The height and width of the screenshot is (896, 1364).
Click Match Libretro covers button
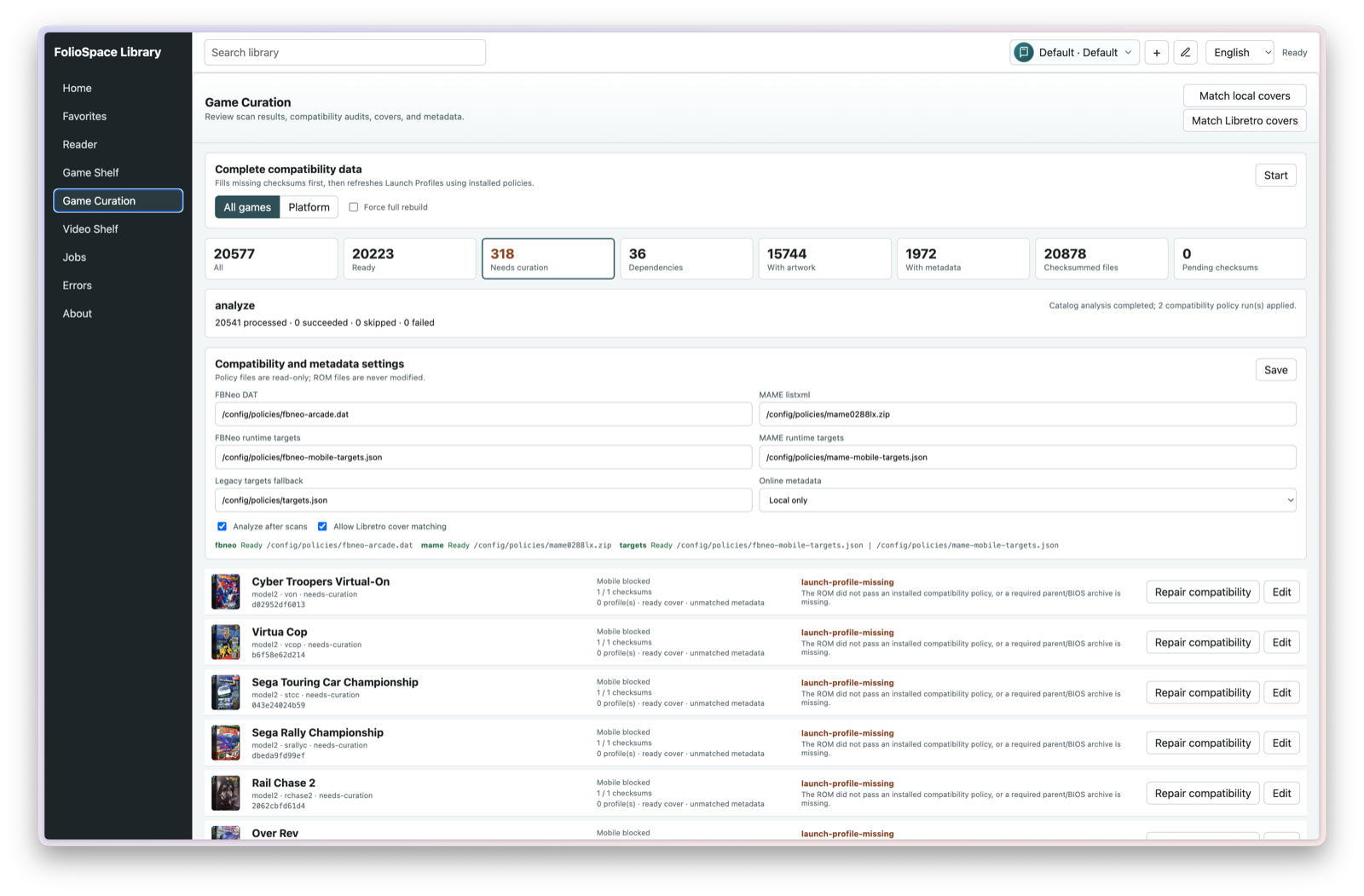(x=1245, y=120)
